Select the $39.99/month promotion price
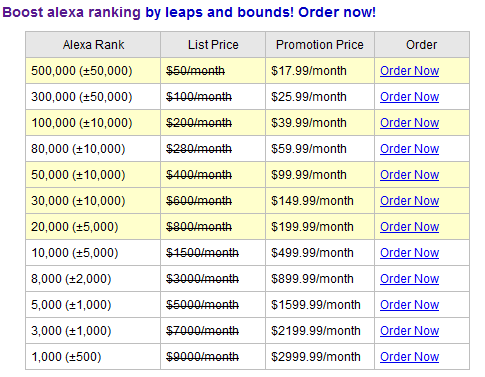Screen dimensions: 485x377 (x=309, y=123)
